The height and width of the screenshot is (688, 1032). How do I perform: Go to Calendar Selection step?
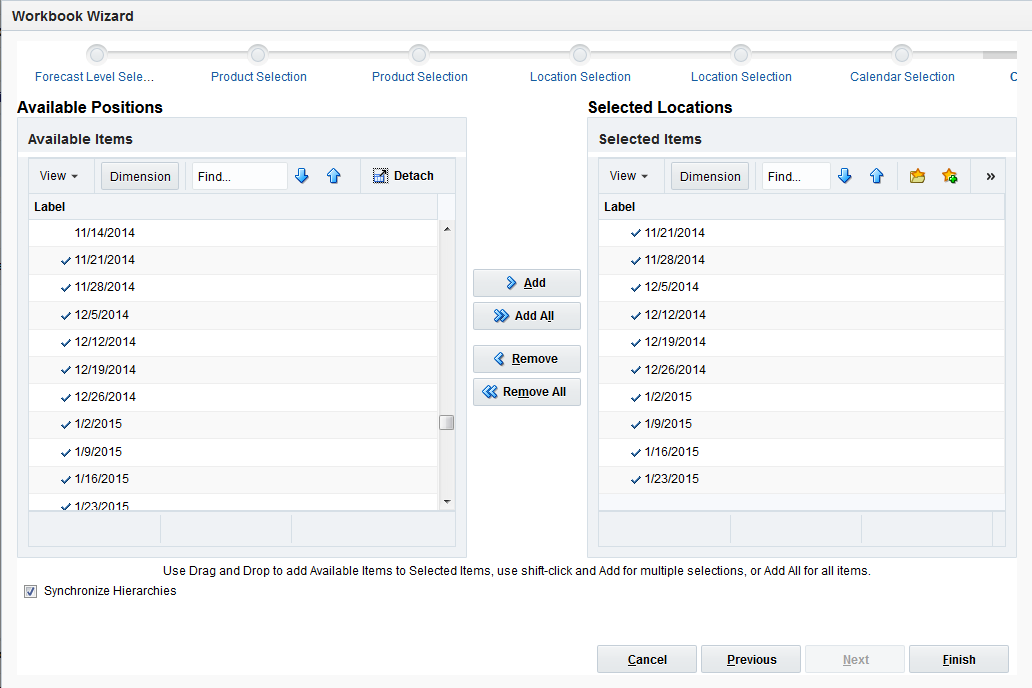[902, 77]
